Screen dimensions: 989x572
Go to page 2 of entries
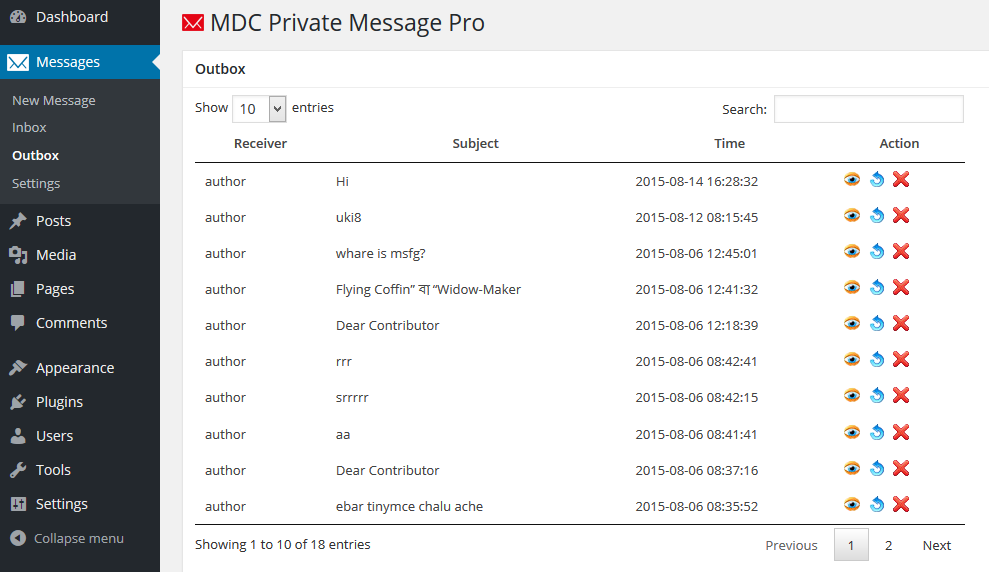(x=888, y=545)
